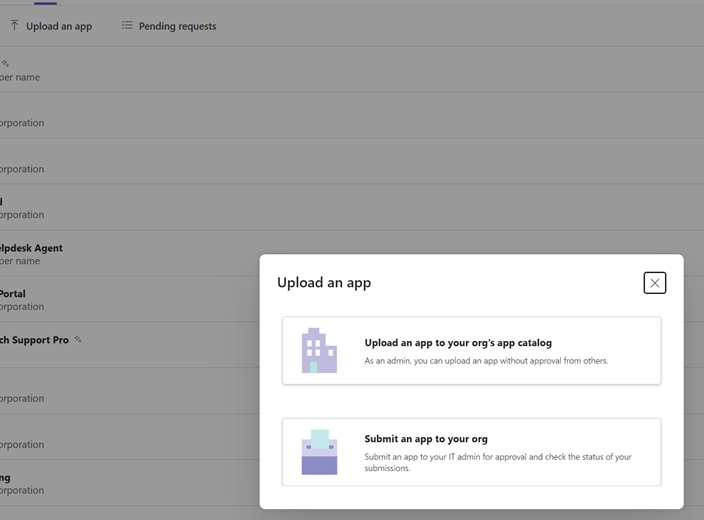This screenshot has width=704, height=520.
Task: Choose Upload an app to your org's app catalog
Action: [458, 343]
